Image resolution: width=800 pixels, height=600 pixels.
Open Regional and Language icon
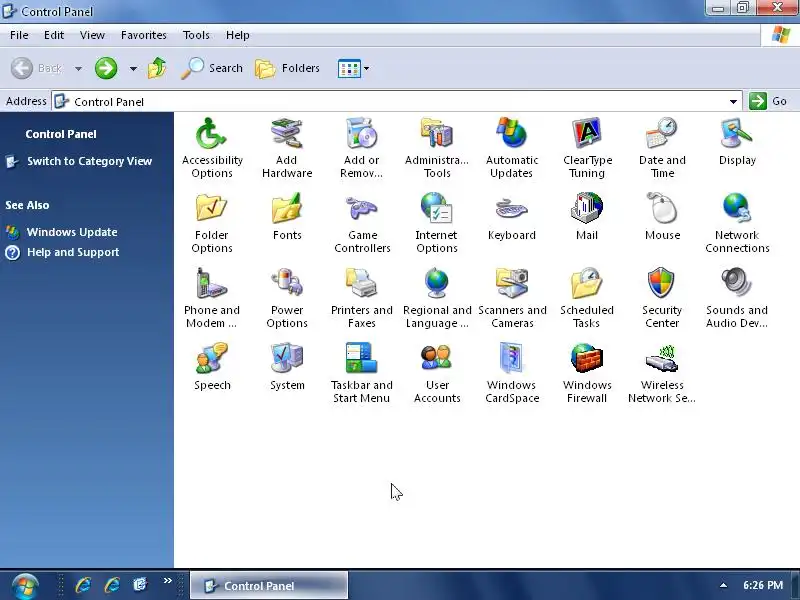click(x=437, y=283)
